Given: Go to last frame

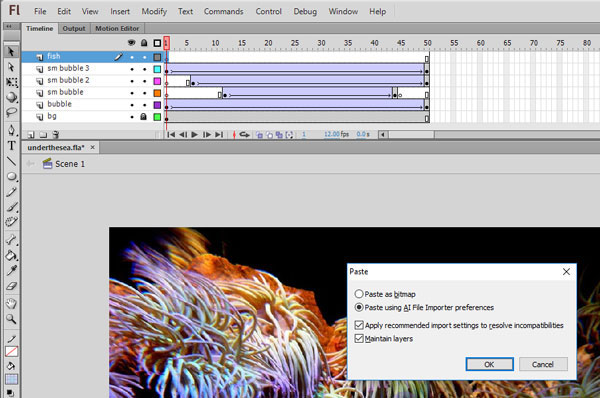Looking at the screenshot, I should click(x=219, y=135).
